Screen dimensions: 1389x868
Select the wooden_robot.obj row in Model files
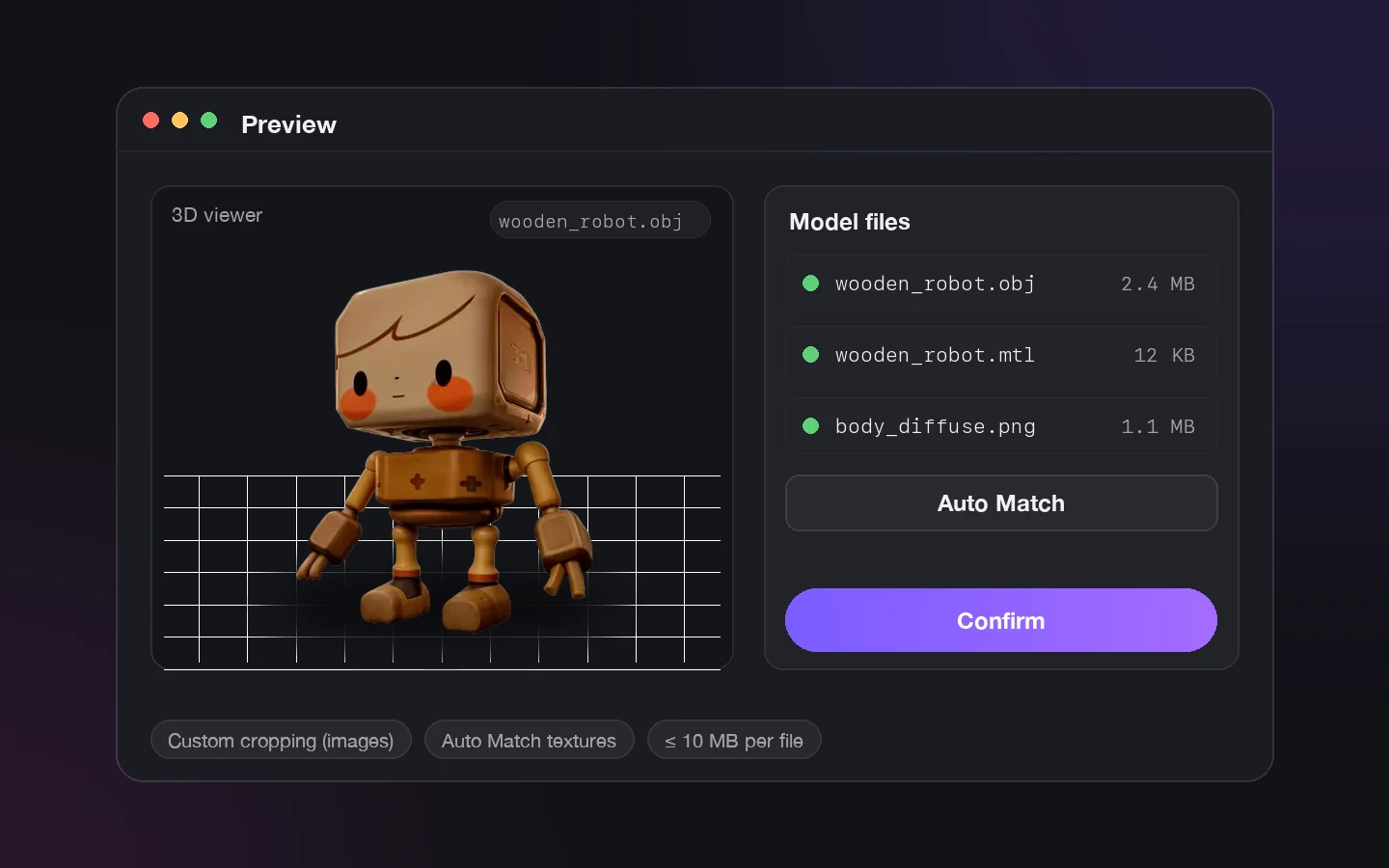coord(1000,284)
